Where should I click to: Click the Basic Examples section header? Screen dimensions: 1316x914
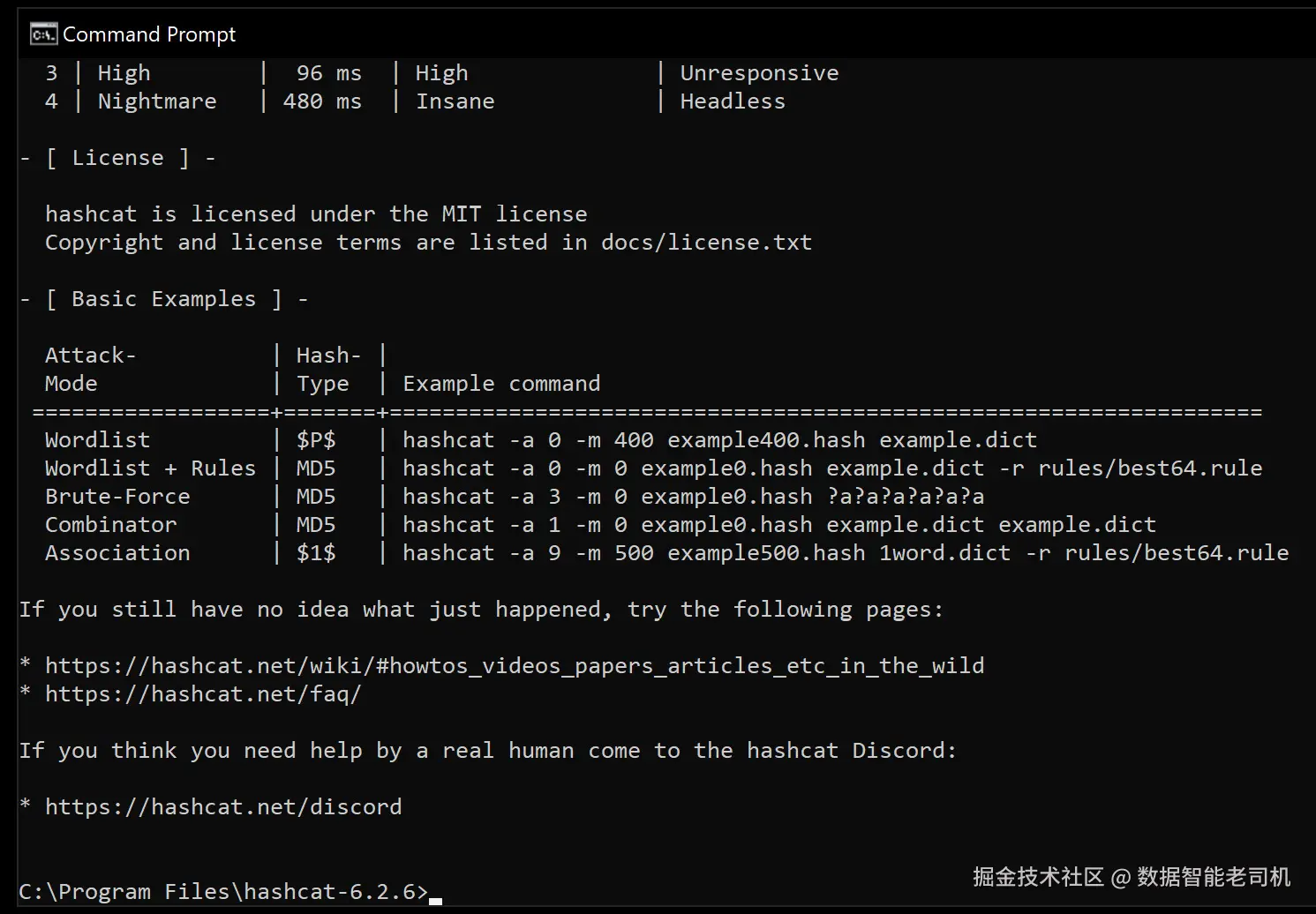click(163, 299)
